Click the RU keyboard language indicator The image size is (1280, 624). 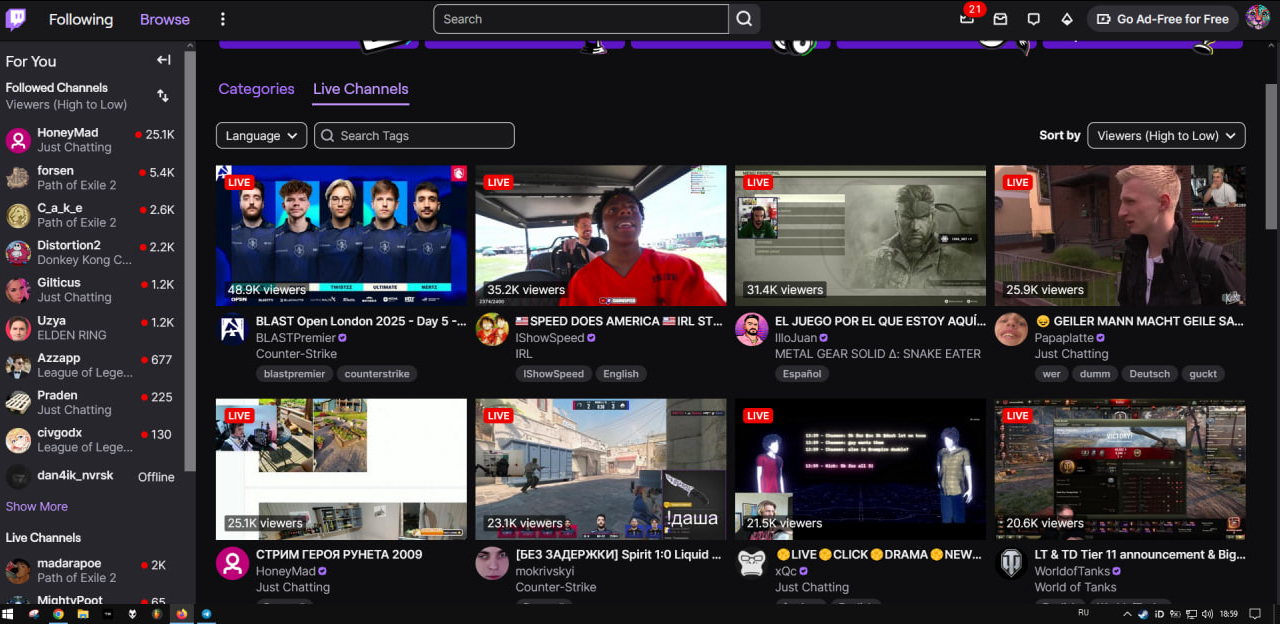[1084, 611]
